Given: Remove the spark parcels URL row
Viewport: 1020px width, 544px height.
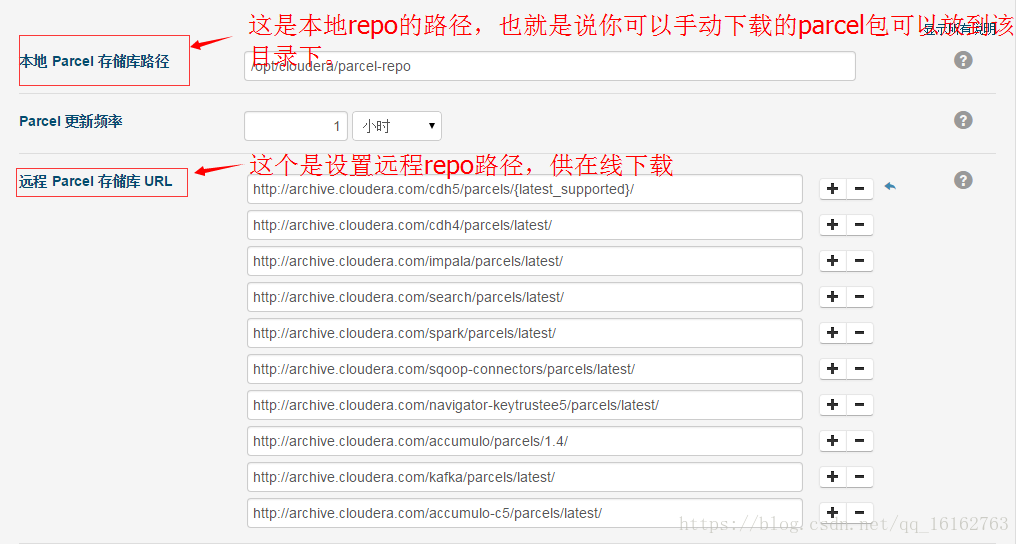Looking at the screenshot, I should tap(859, 333).
